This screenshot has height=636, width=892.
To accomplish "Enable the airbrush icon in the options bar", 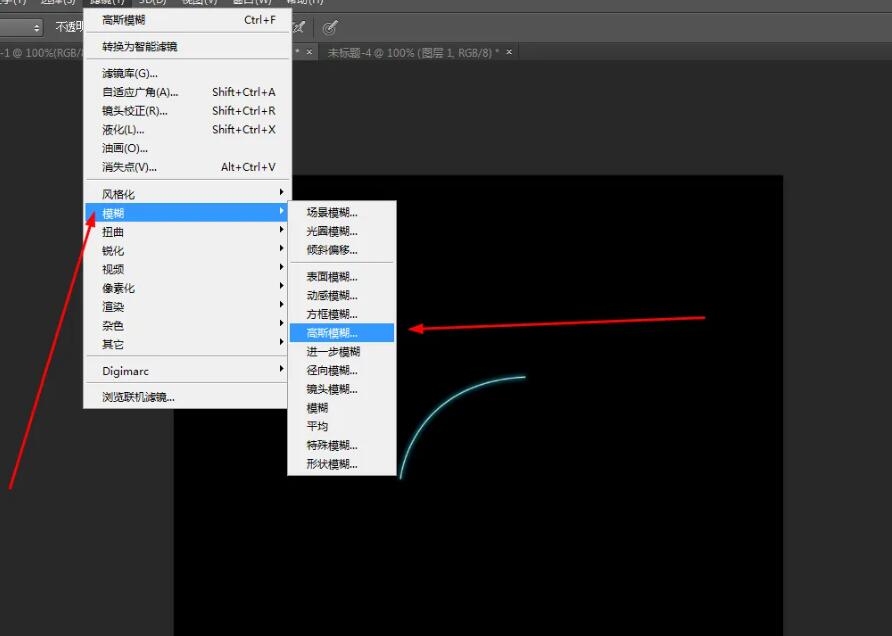I will [x=330, y=27].
